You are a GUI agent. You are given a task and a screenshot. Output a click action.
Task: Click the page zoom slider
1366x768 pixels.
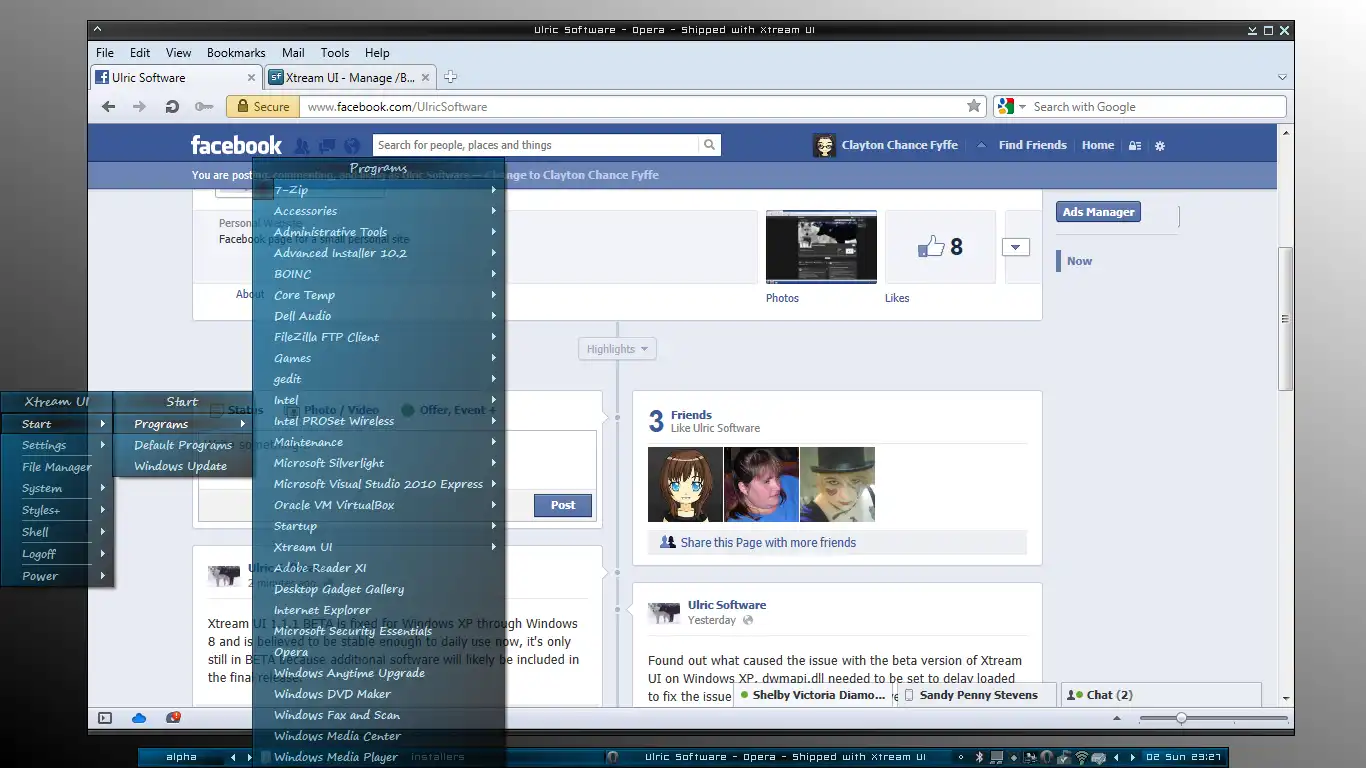pyautogui.click(x=1213, y=718)
